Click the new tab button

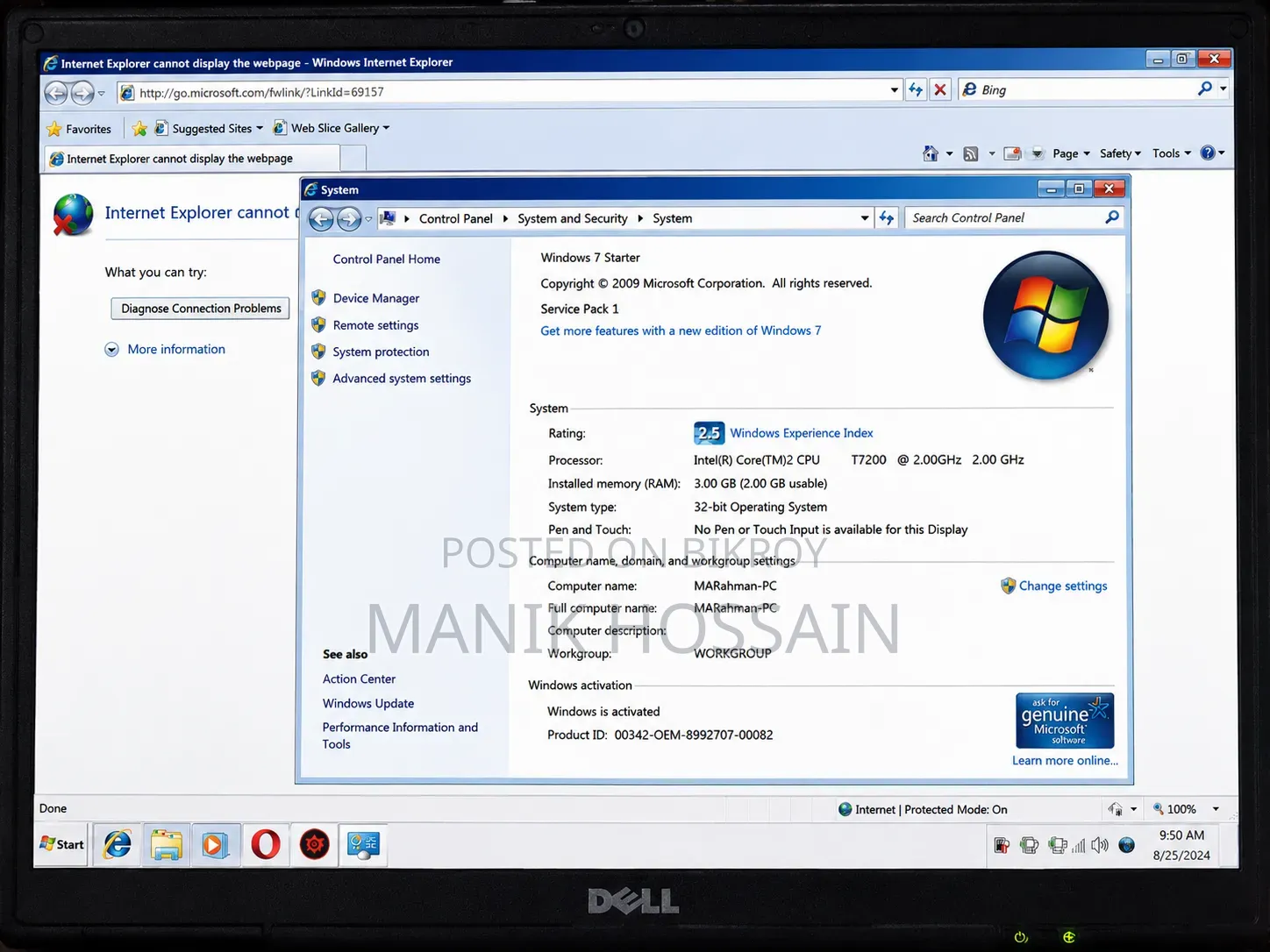coord(353,159)
